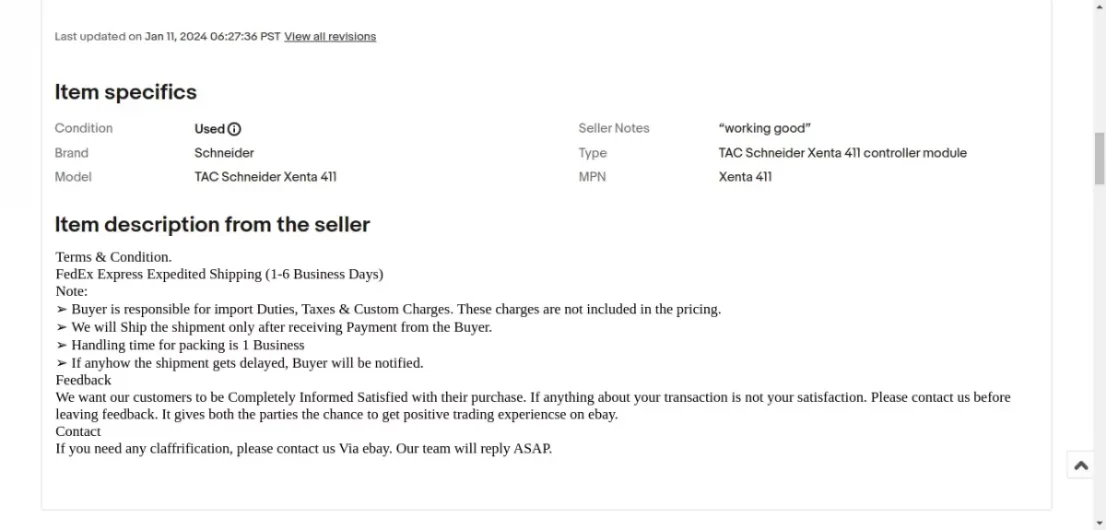Screen dimensions: 1106x530
Task: Click the Condition label
Action: coord(84,128)
